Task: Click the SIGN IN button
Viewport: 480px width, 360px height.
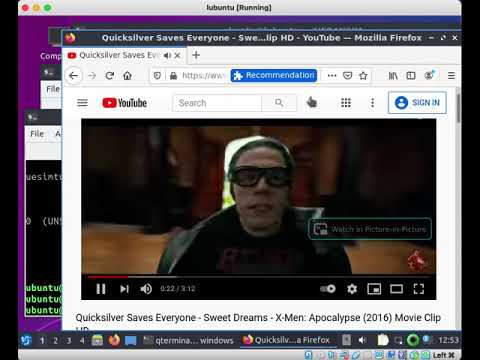Action: [x=417, y=103]
